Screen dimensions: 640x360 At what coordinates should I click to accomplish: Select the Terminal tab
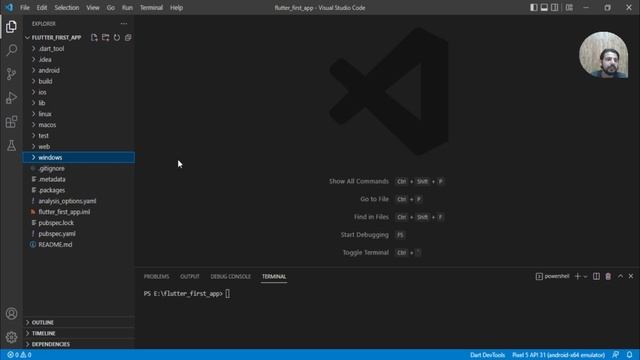pos(274,276)
